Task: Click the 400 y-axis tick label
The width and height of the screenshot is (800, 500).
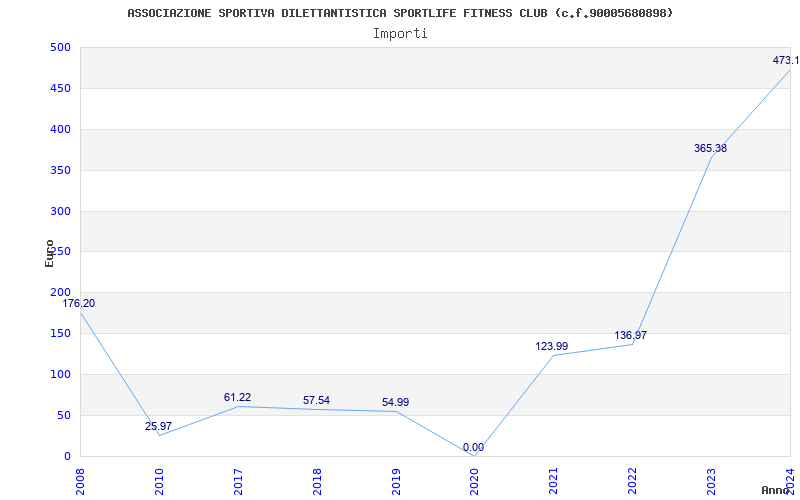Action: [x=60, y=130]
